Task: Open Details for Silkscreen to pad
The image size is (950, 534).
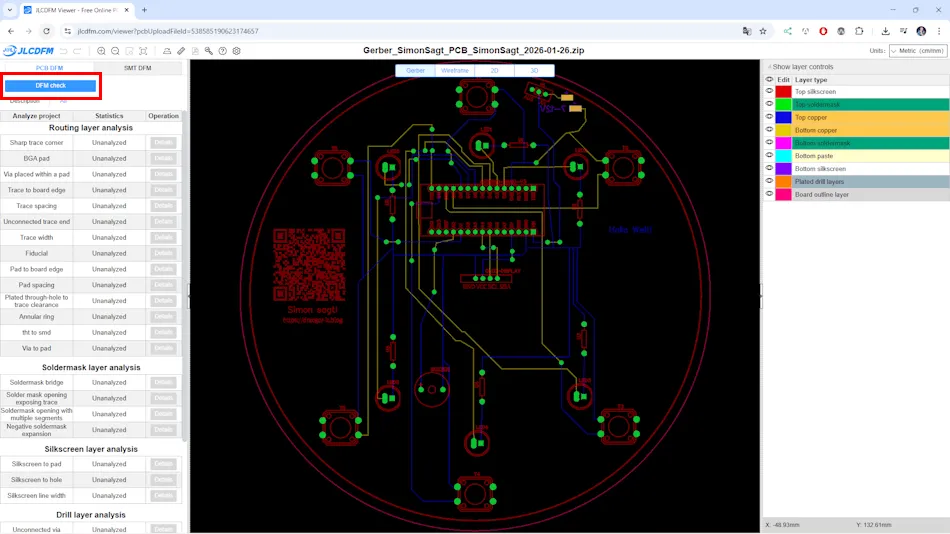Action: point(163,464)
